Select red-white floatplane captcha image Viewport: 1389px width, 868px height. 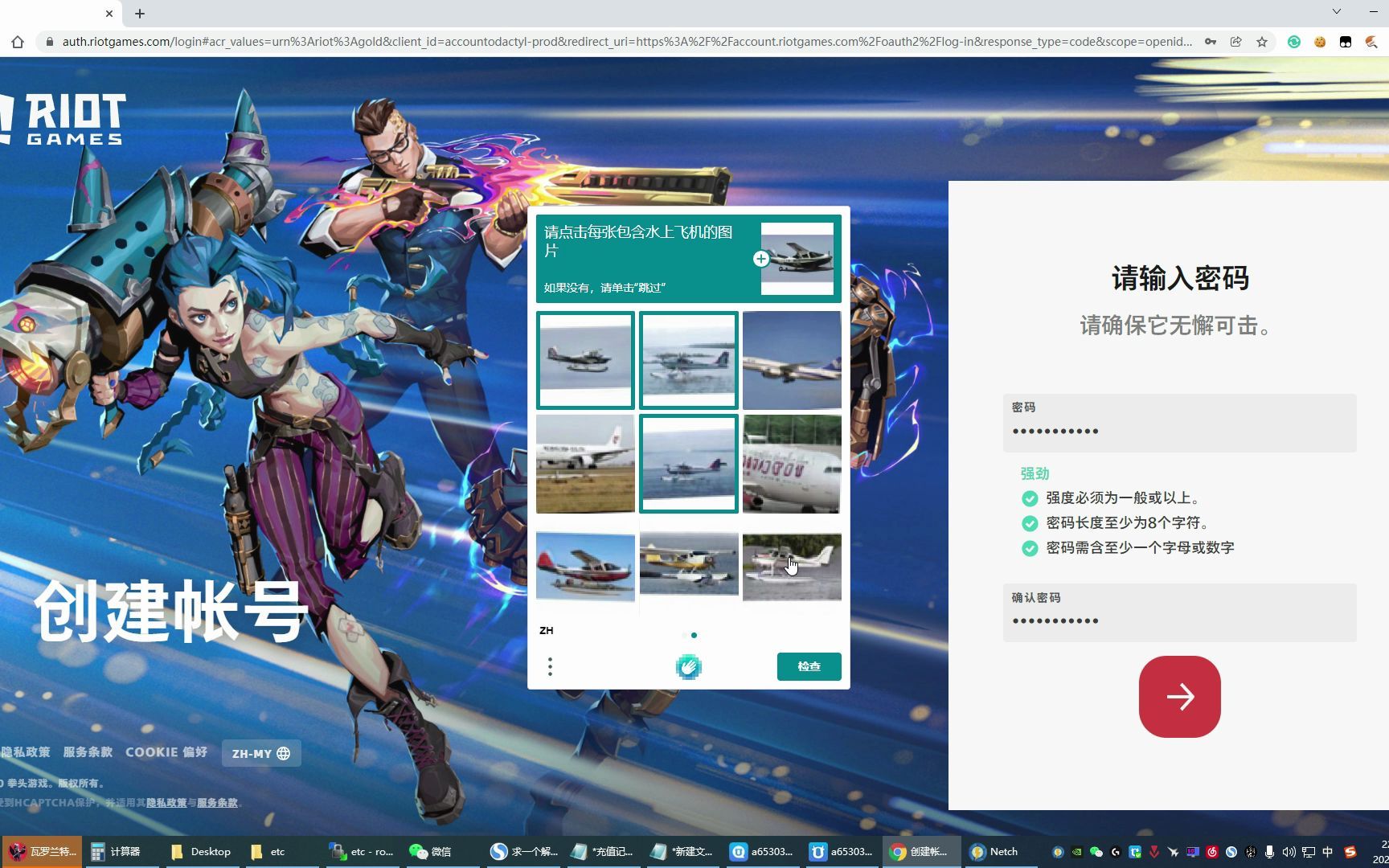coord(585,567)
